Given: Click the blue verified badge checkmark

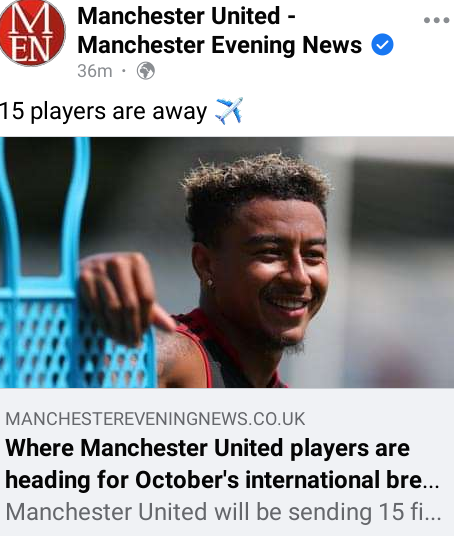Looking at the screenshot, I should 383,45.
